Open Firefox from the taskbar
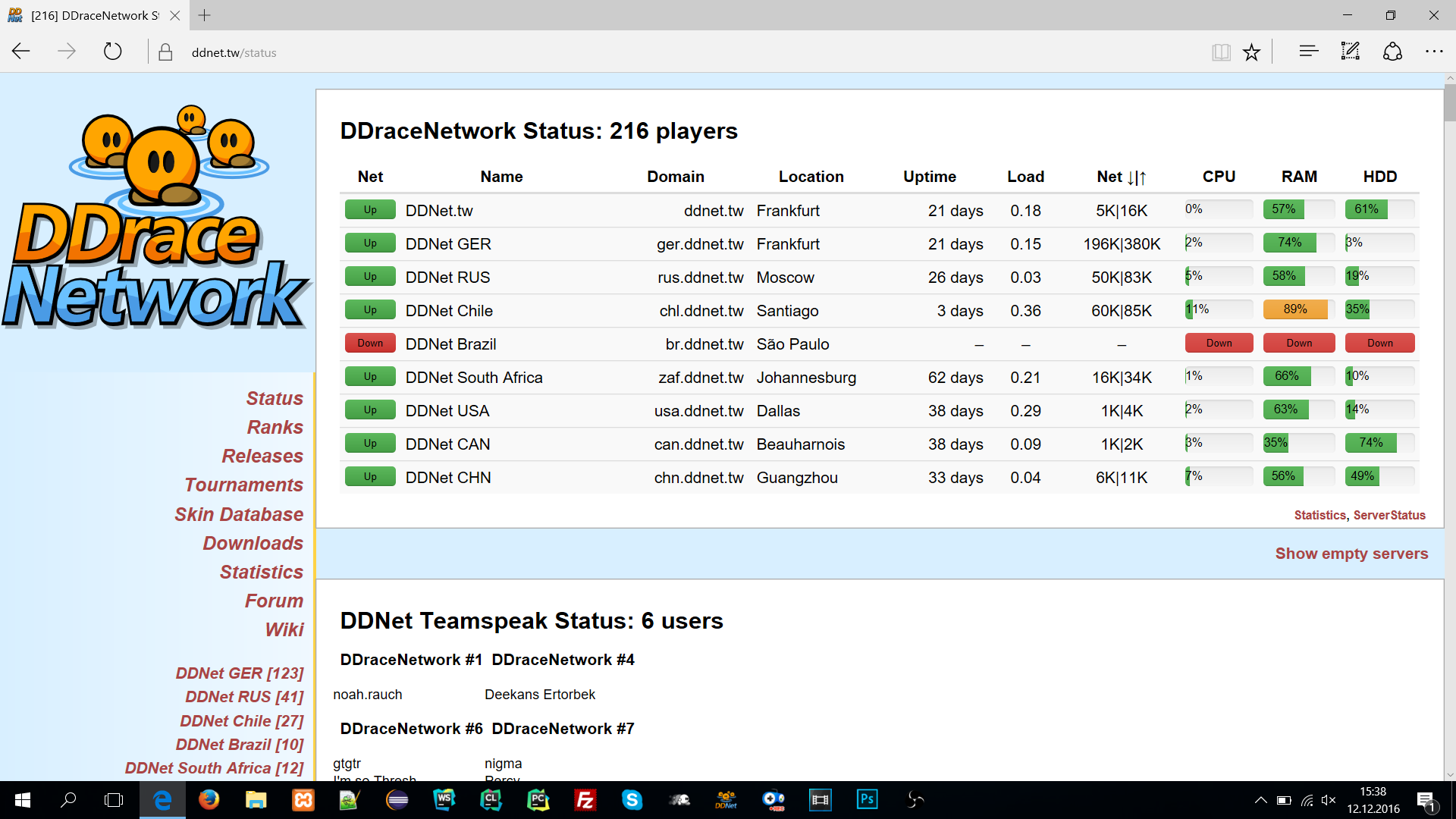Viewport: 1456px width, 819px height. 209,800
